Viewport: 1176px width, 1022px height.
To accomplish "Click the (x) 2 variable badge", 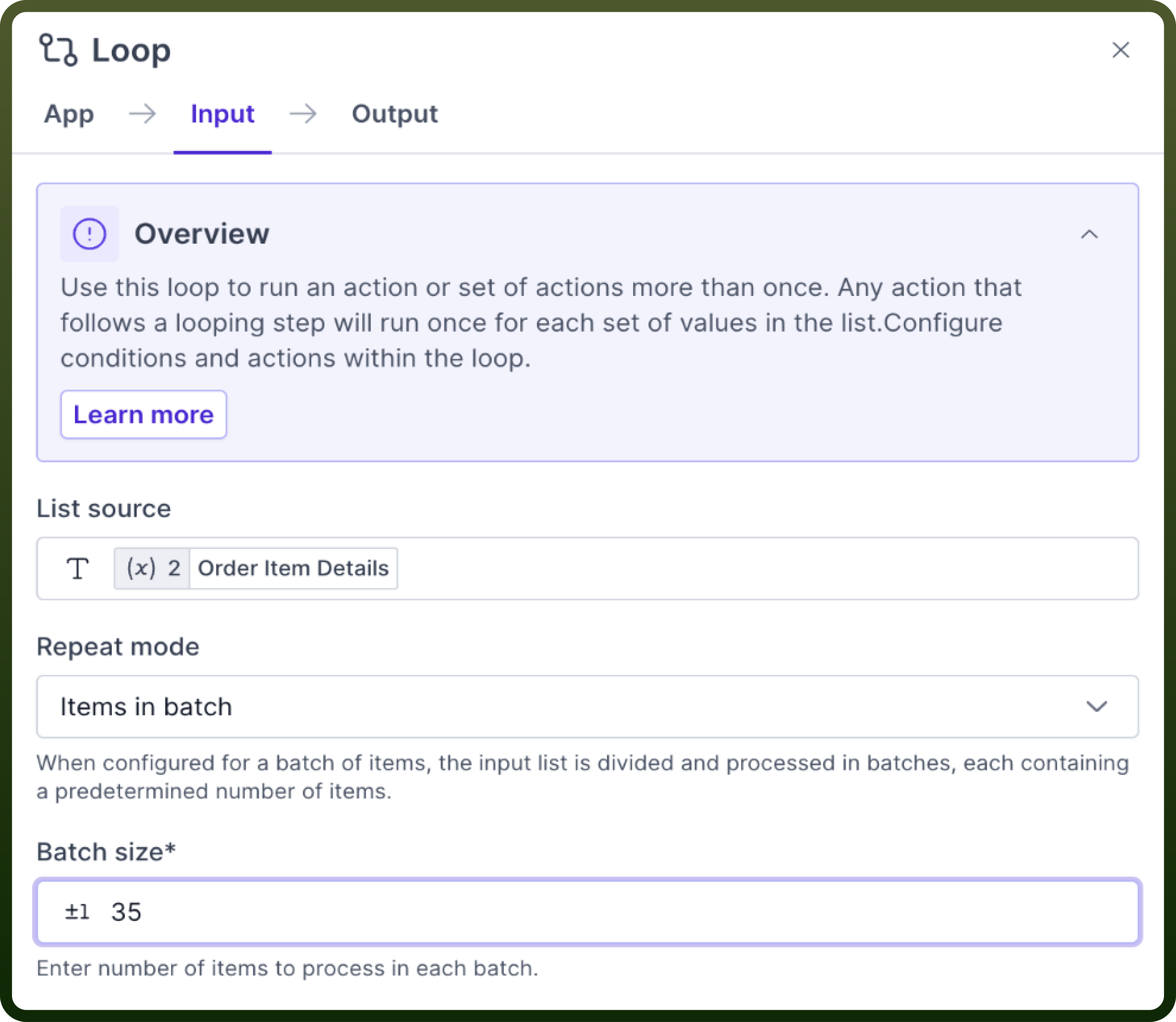I will (x=152, y=569).
